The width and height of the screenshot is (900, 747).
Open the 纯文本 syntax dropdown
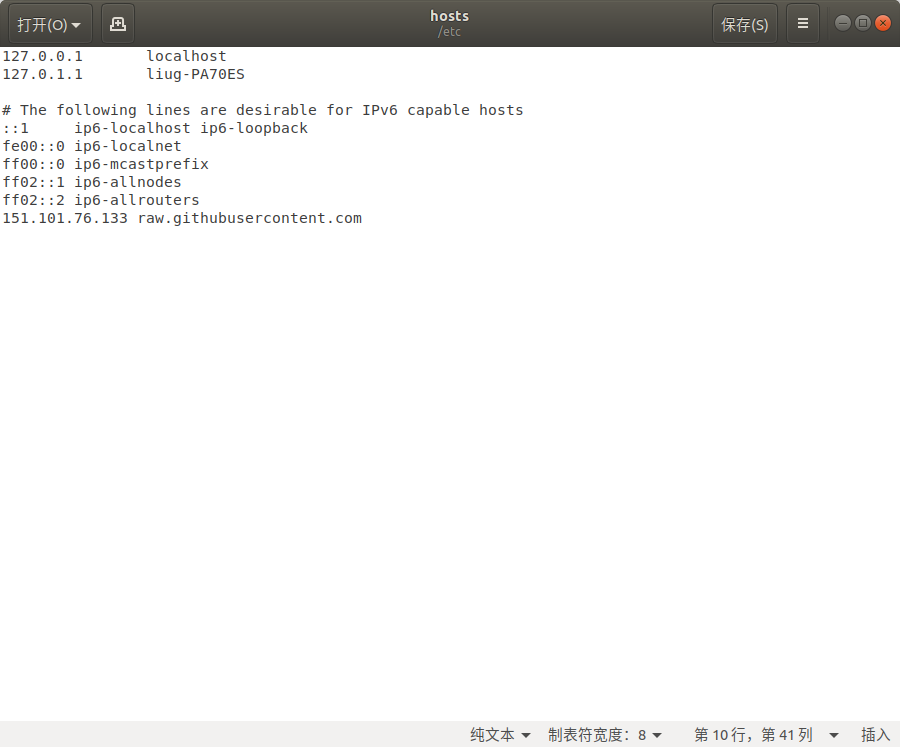point(500,734)
